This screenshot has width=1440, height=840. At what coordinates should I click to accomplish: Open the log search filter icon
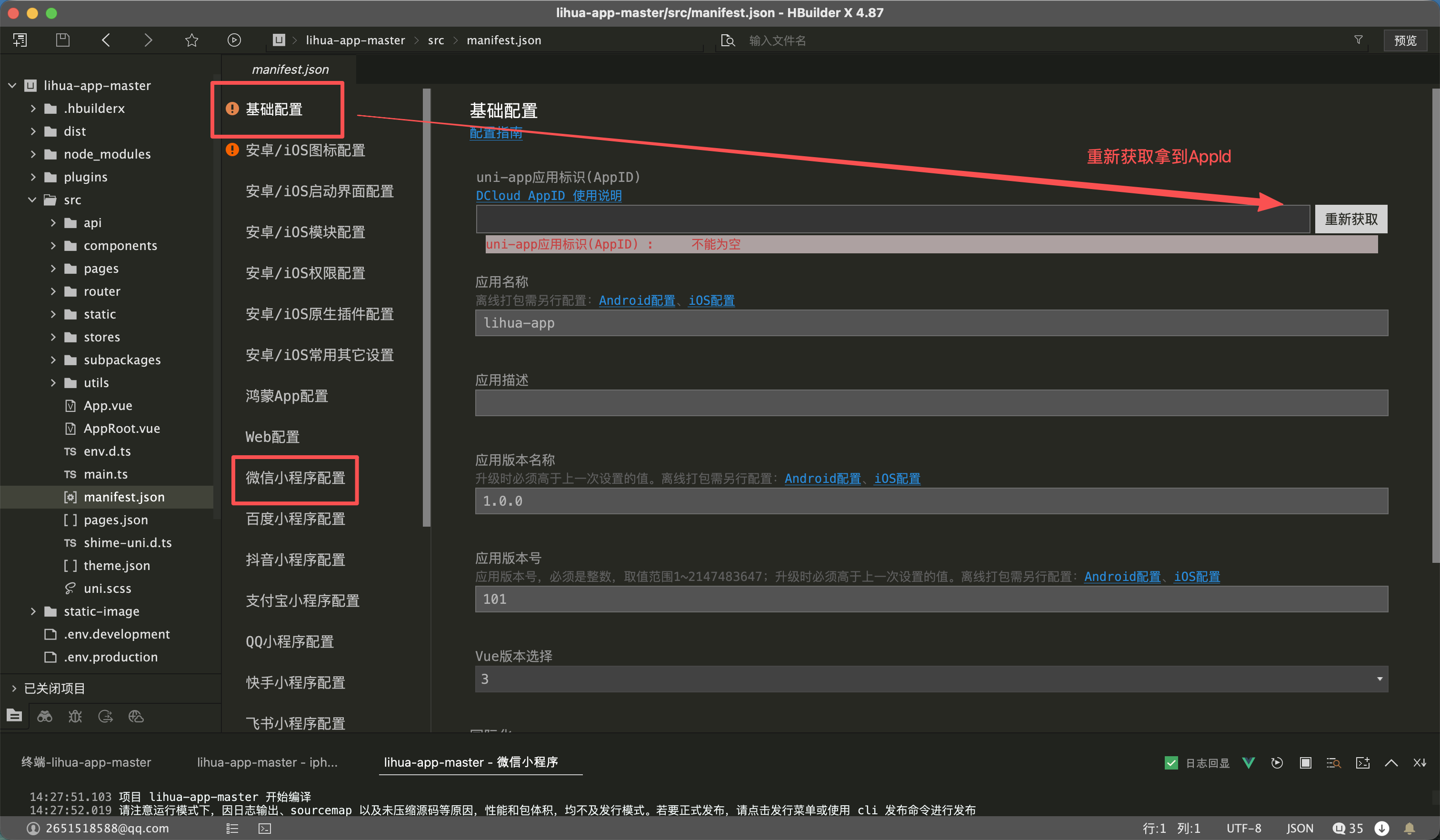point(1333,763)
